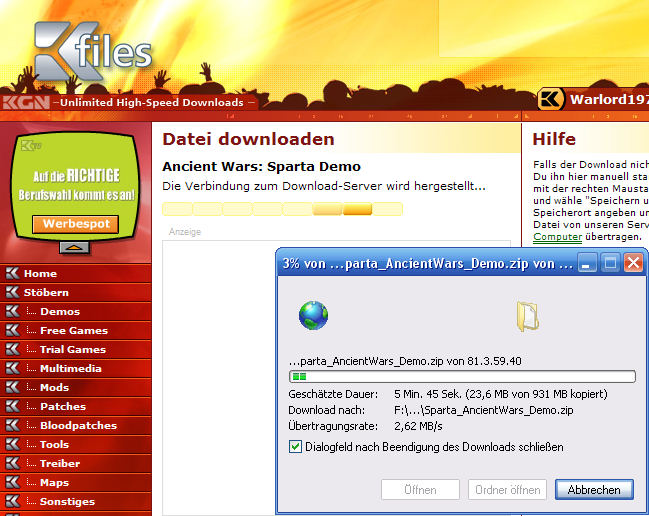Uncheck close dialog after download checkbox
Image resolution: width=649 pixels, height=516 pixels.
click(x=295, y=447)
